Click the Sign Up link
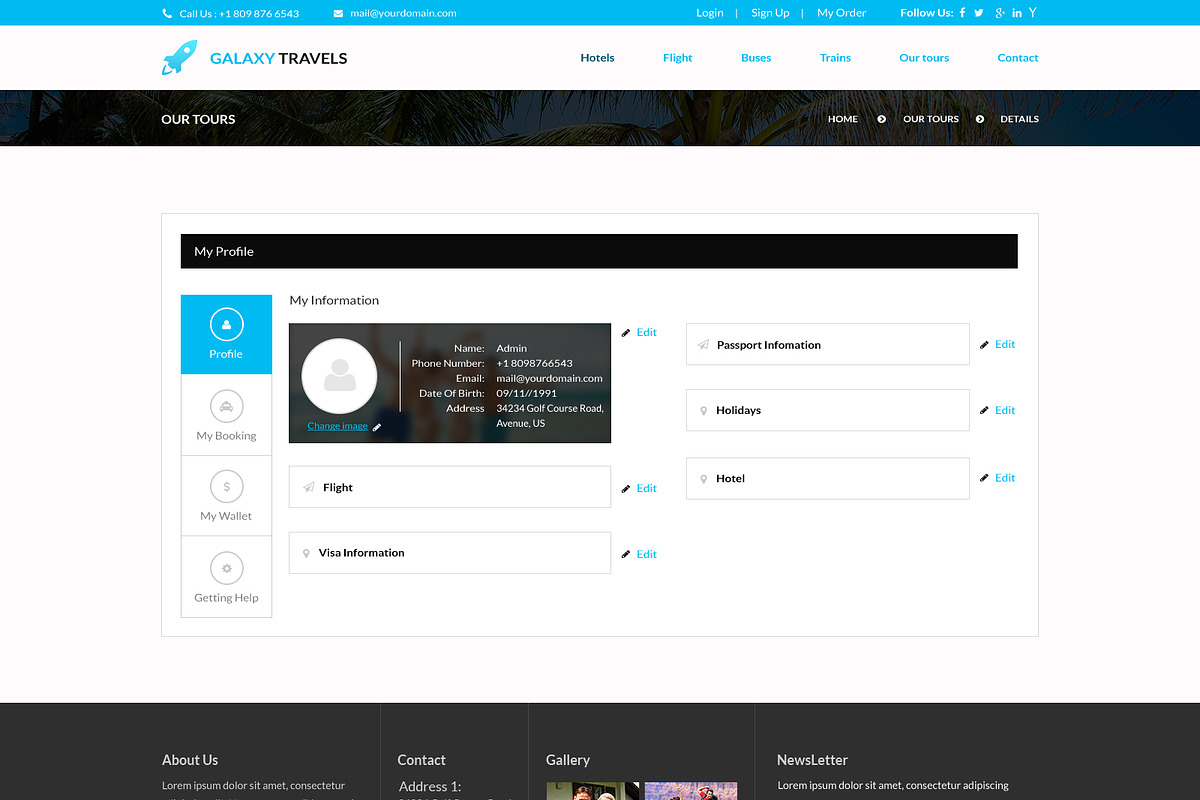The width and height of the screenshot is (1200, 800). (x=770, y=13)
